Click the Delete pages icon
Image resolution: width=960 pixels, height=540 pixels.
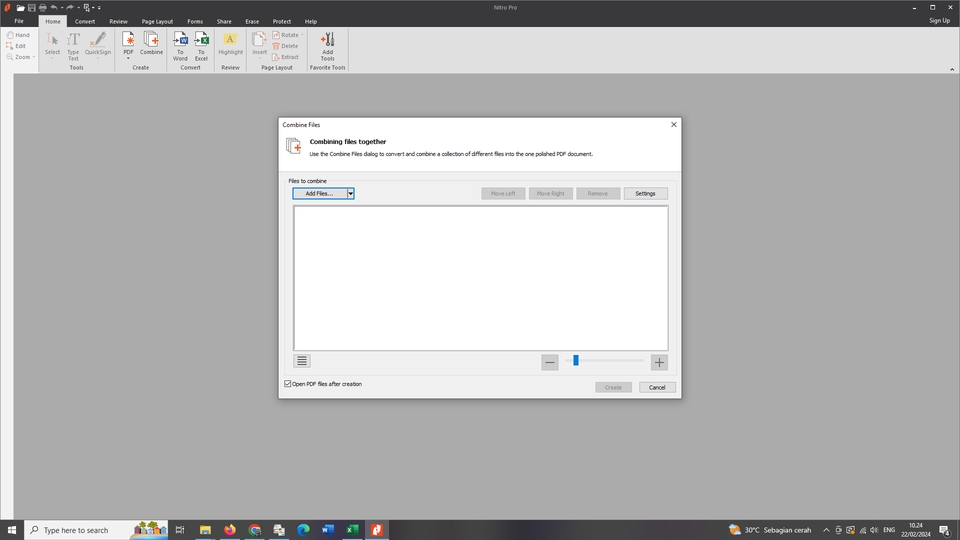click(285, 46)
